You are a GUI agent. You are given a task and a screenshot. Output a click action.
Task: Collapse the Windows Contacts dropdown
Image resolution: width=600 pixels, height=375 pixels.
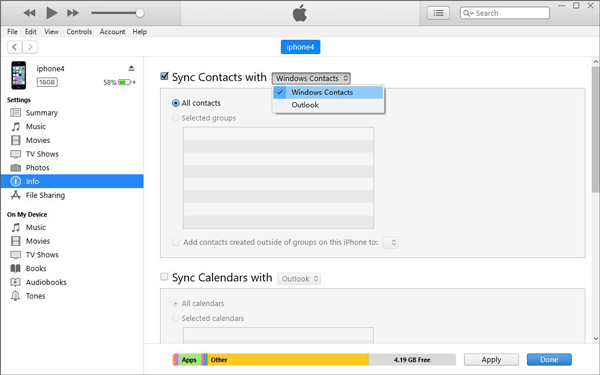click(311, 78)
